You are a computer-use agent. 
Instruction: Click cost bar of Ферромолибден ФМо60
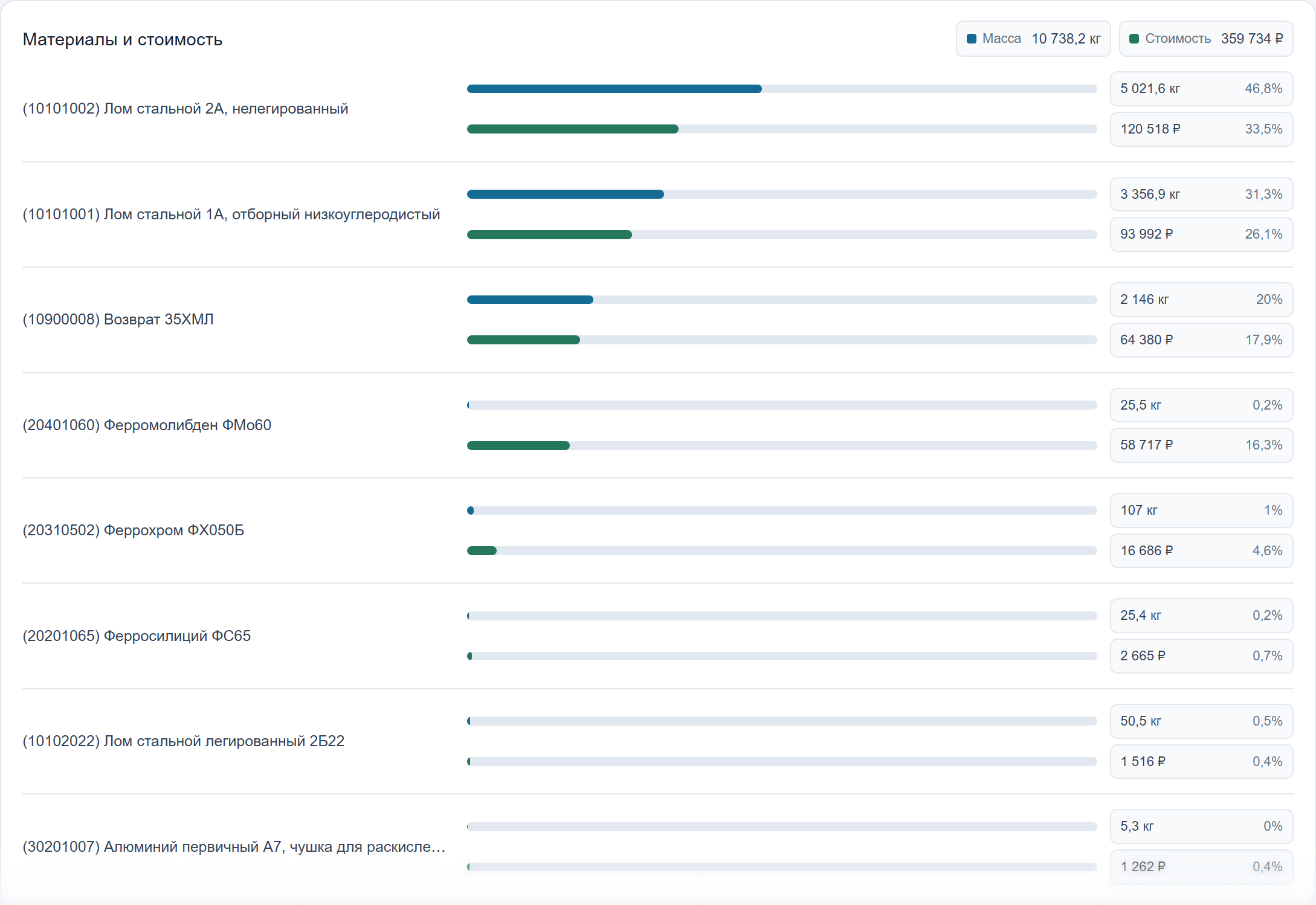(782, 445)
